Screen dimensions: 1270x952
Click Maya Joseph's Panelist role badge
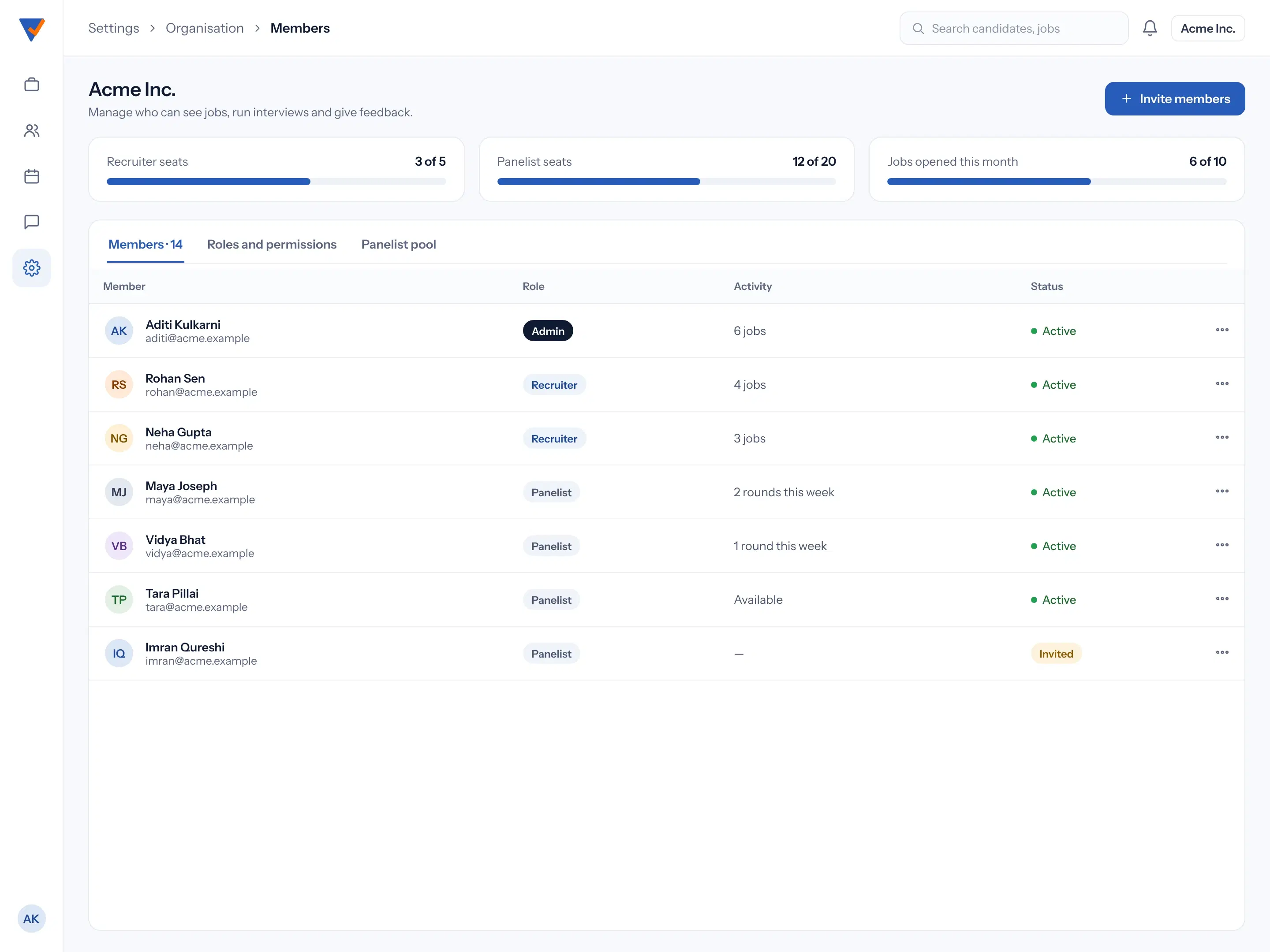[x=551, y=492]
